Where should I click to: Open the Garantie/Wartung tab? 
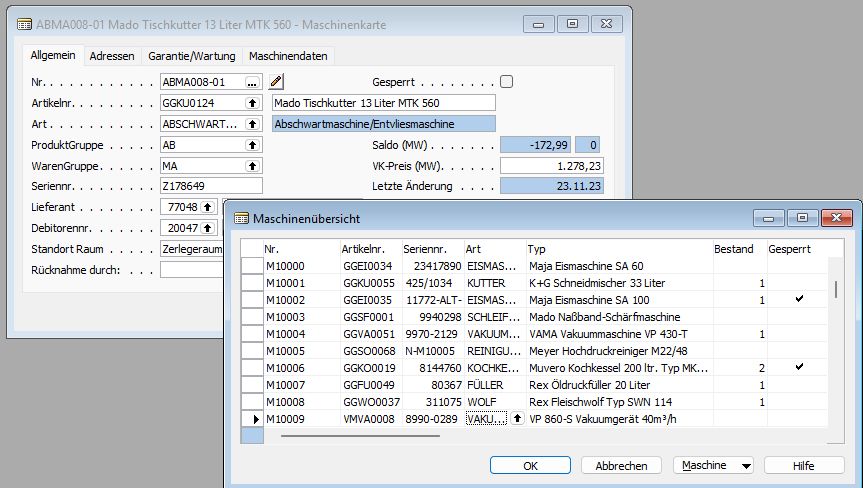click(x=192, y=56)
